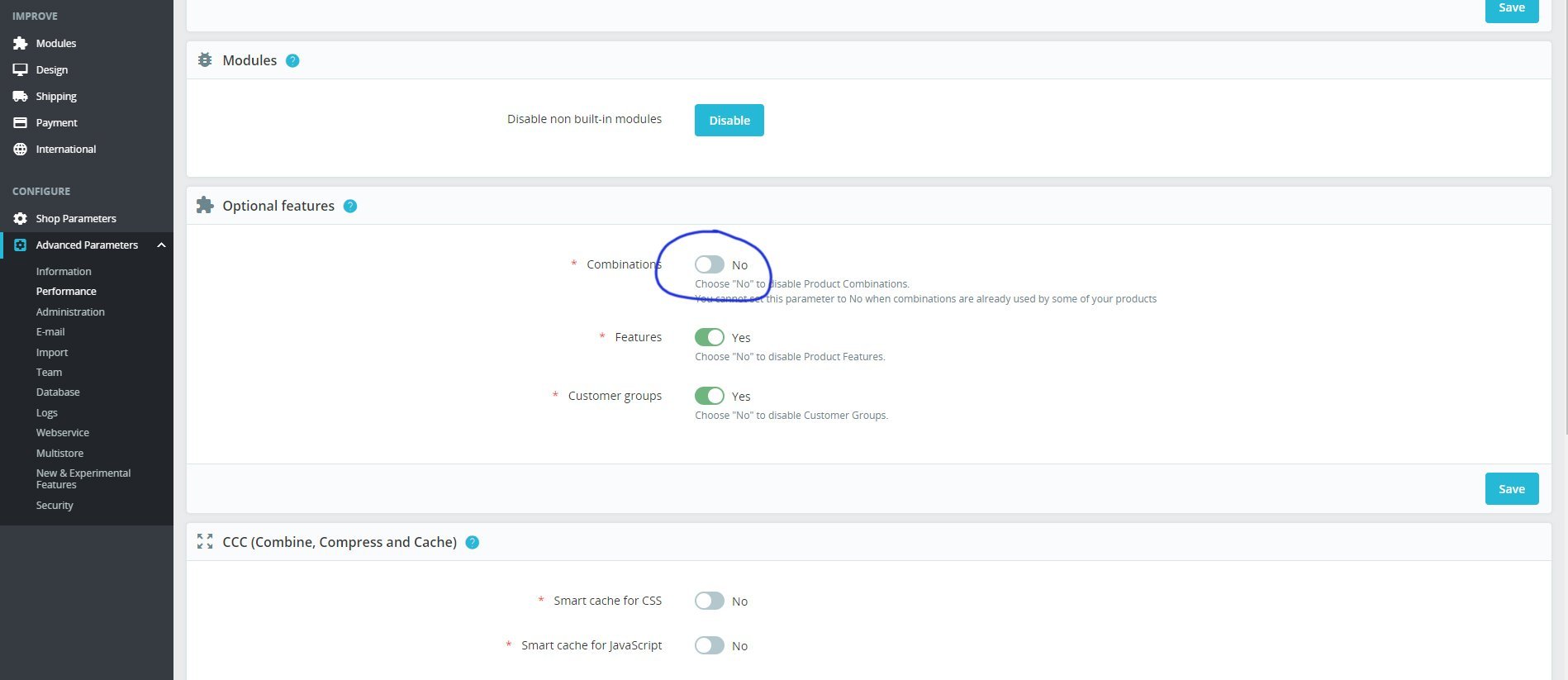Enable Smart cache for CSS
Viewport: 1568px width, 680px height.
pyautogui.click(x=710, y=601)
